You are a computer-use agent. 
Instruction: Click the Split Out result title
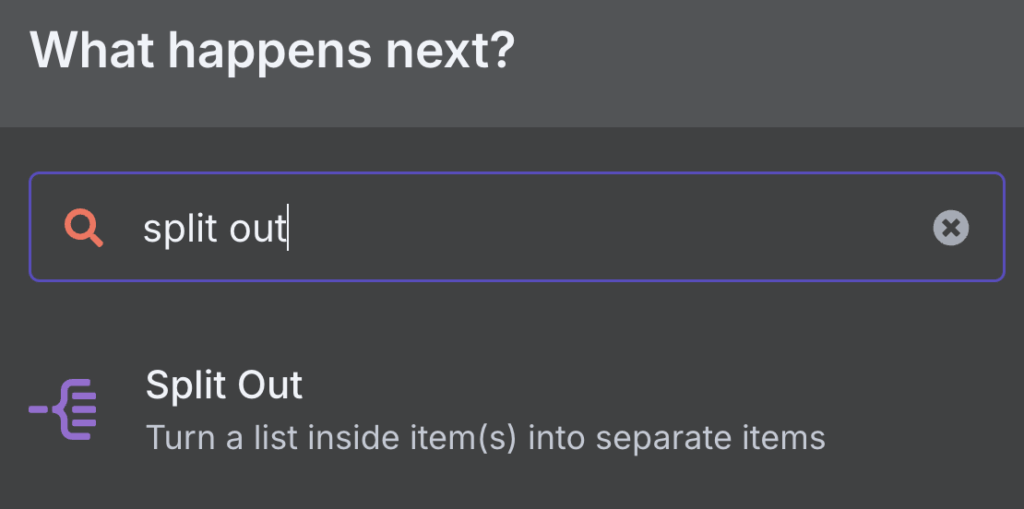224,385
